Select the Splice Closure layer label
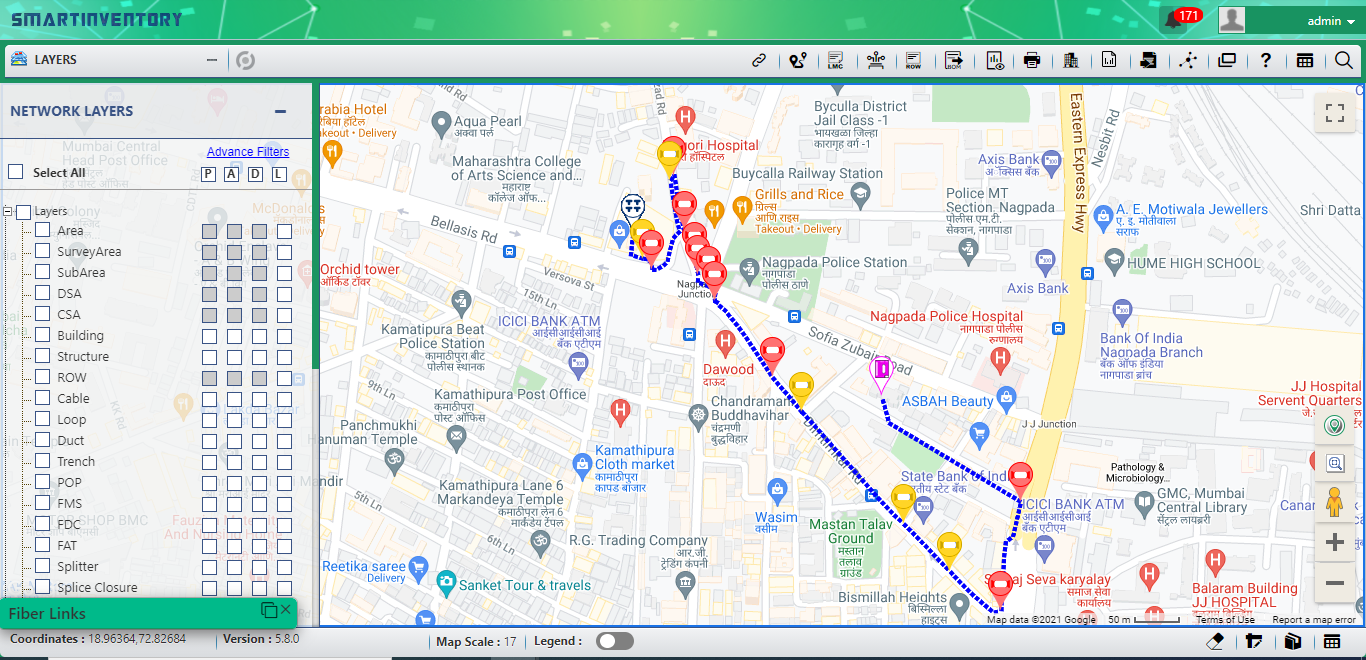Viewport: 1366px width, 660px height. coord(97,587)
